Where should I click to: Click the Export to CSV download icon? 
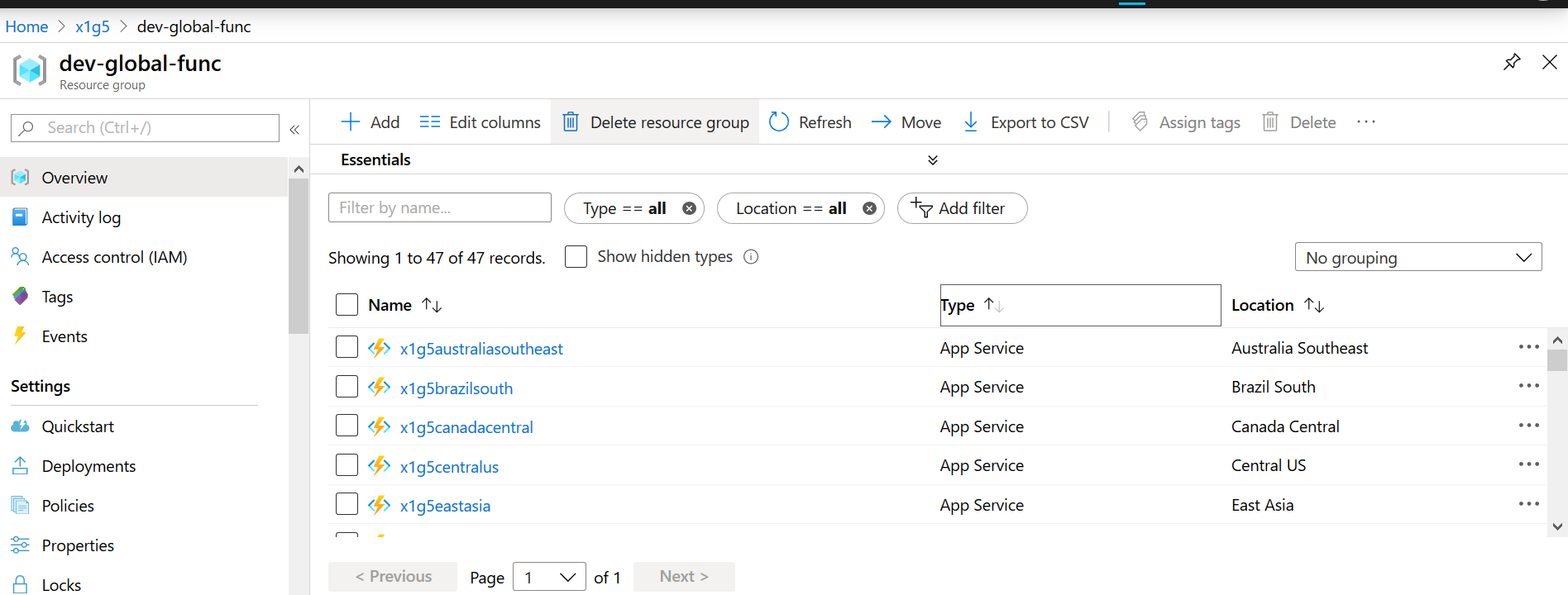[971, 122]
